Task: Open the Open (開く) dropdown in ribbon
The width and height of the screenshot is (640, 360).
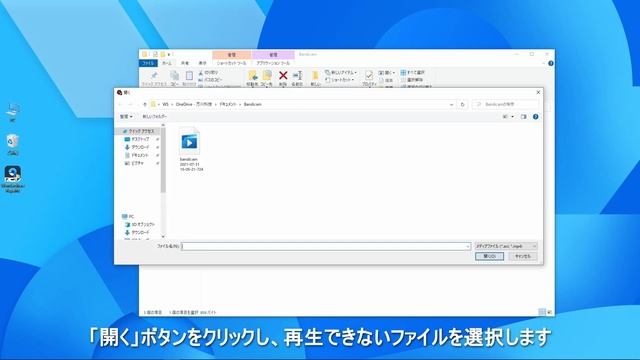Action: (387, 72)
